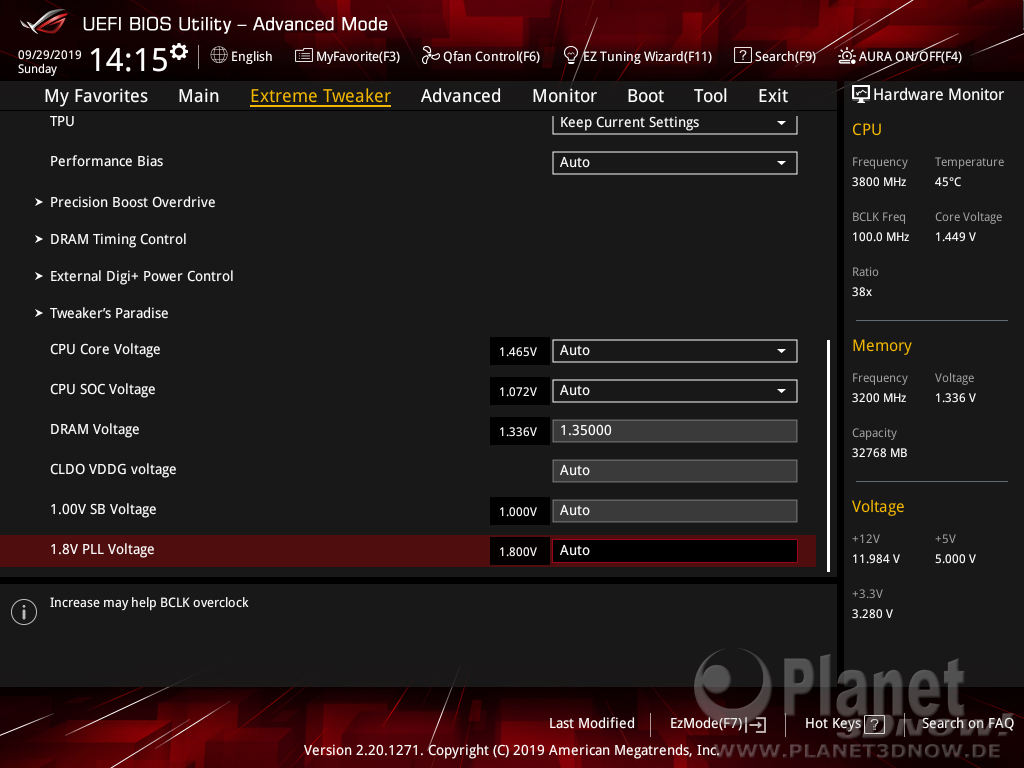Click Search on FAQ
The width and height of the screenshot is (1024, 768).
coord(967,724)
